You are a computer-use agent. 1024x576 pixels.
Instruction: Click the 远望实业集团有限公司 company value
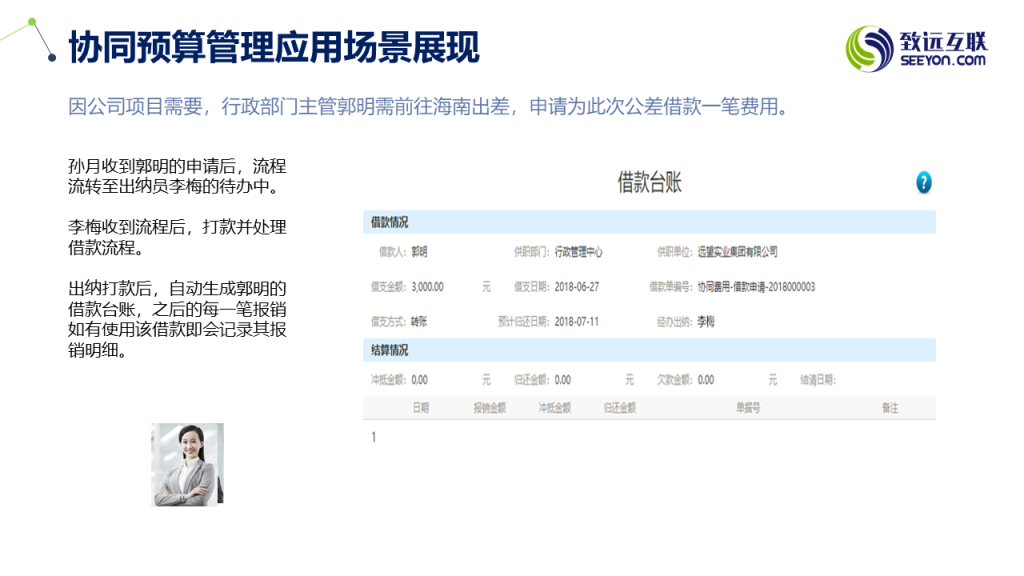[x=737, y=252]
